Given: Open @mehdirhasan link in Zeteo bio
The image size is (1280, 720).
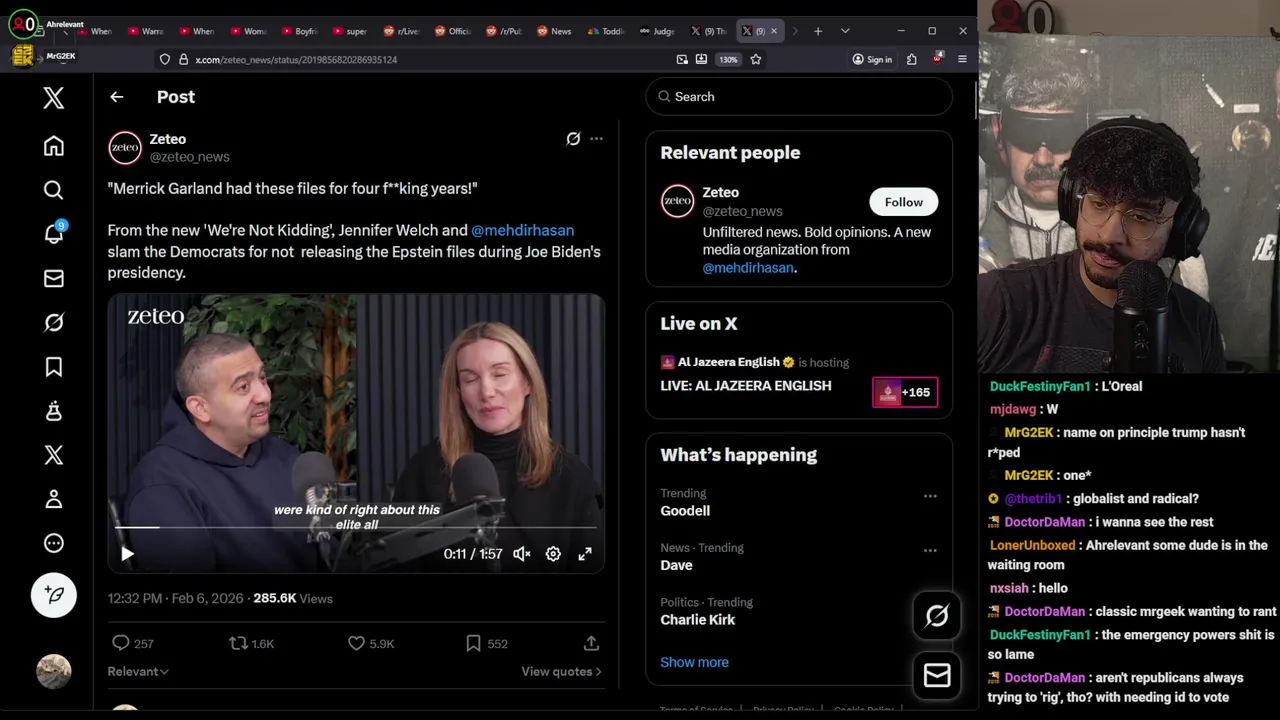Looking at the screenshot, I should point(748,268).
